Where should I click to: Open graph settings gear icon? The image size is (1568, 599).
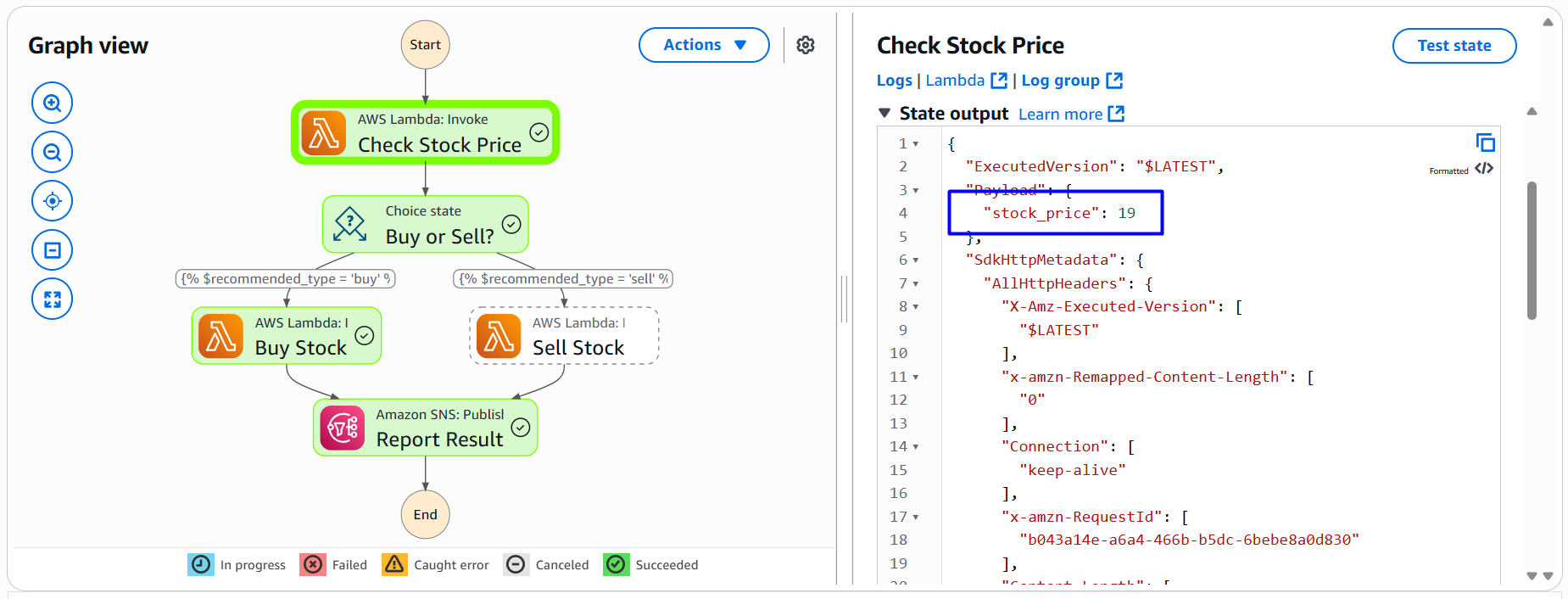pos(806,45)
